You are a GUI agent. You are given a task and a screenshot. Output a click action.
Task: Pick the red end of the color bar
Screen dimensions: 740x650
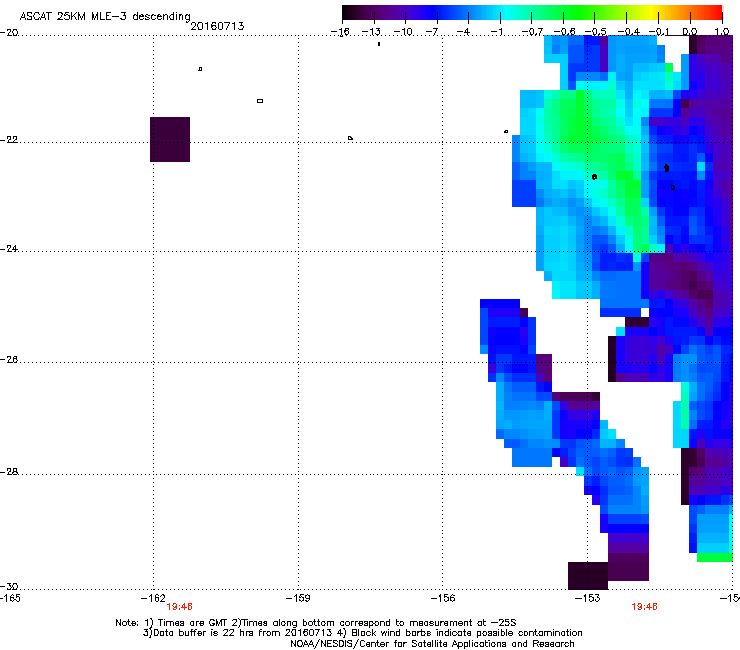715,13
